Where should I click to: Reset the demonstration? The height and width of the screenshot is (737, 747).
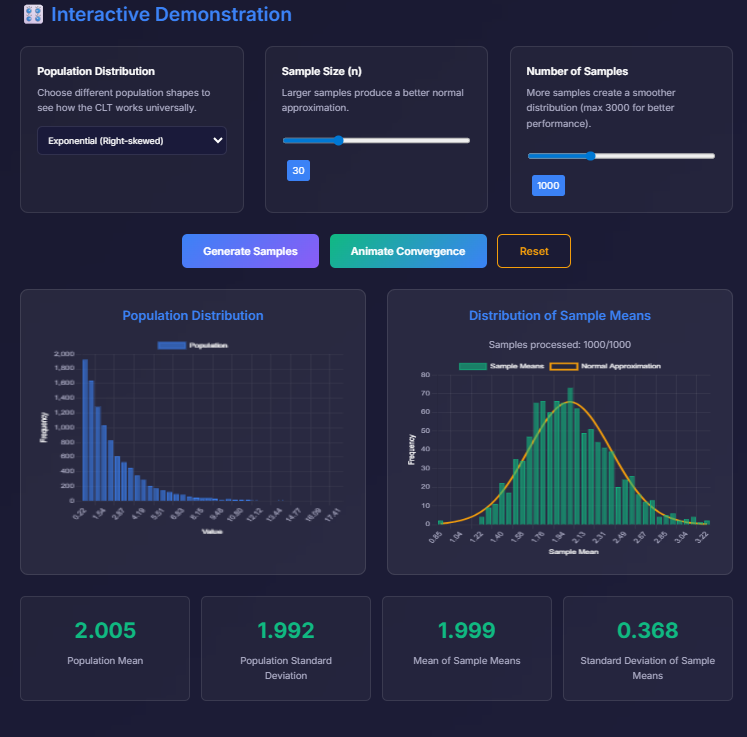(x=534, y=251)
